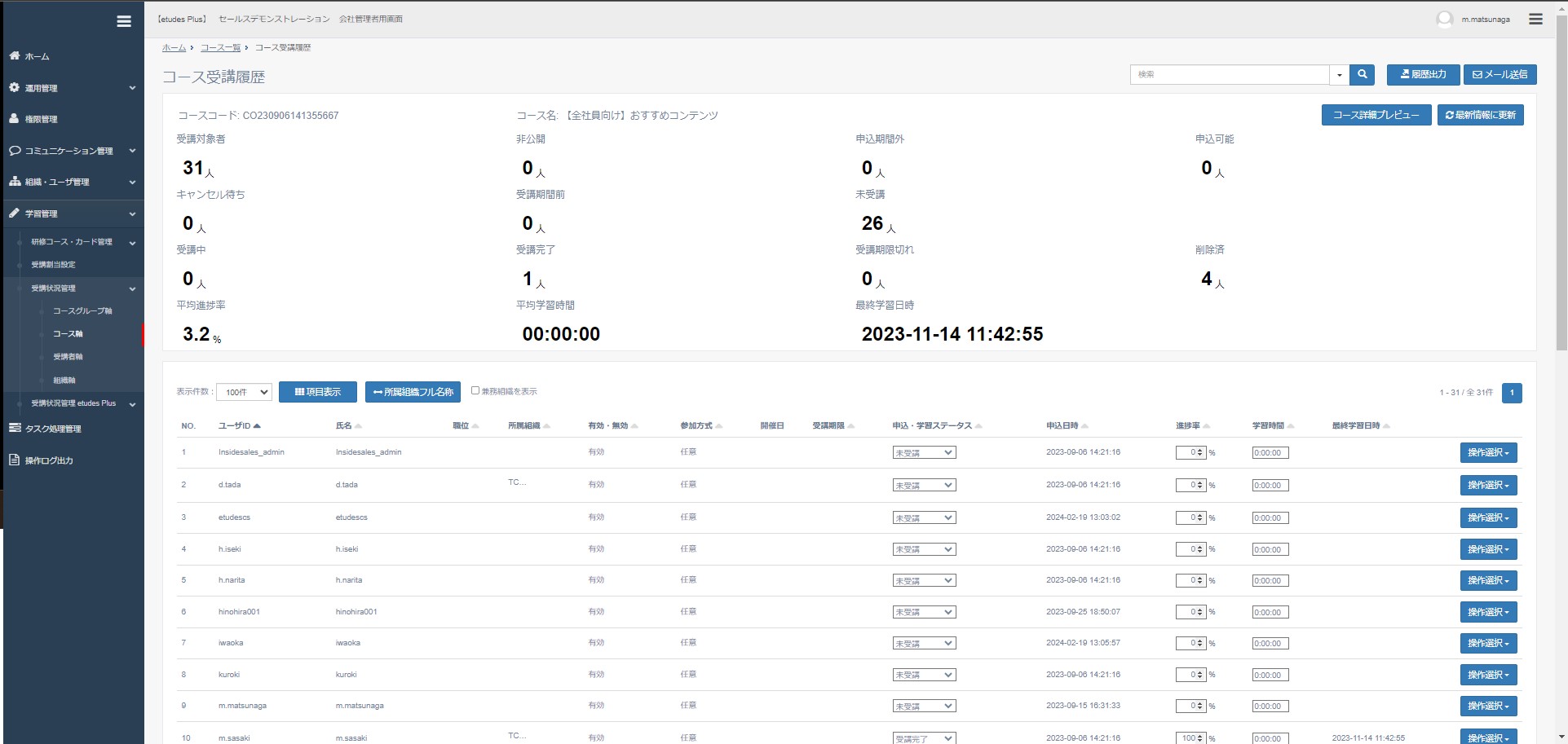Sort by 有効・無効 column arrow

point(634,425)
